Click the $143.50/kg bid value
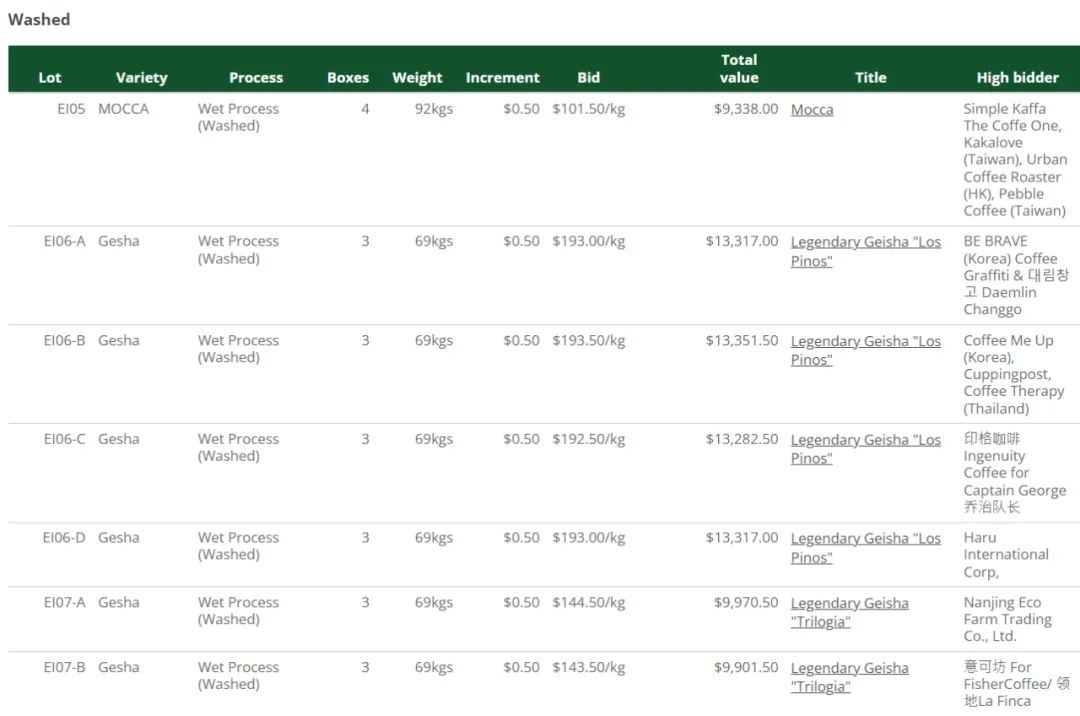This screenshot has height=716, width=1080. click(x=589, y=667)
